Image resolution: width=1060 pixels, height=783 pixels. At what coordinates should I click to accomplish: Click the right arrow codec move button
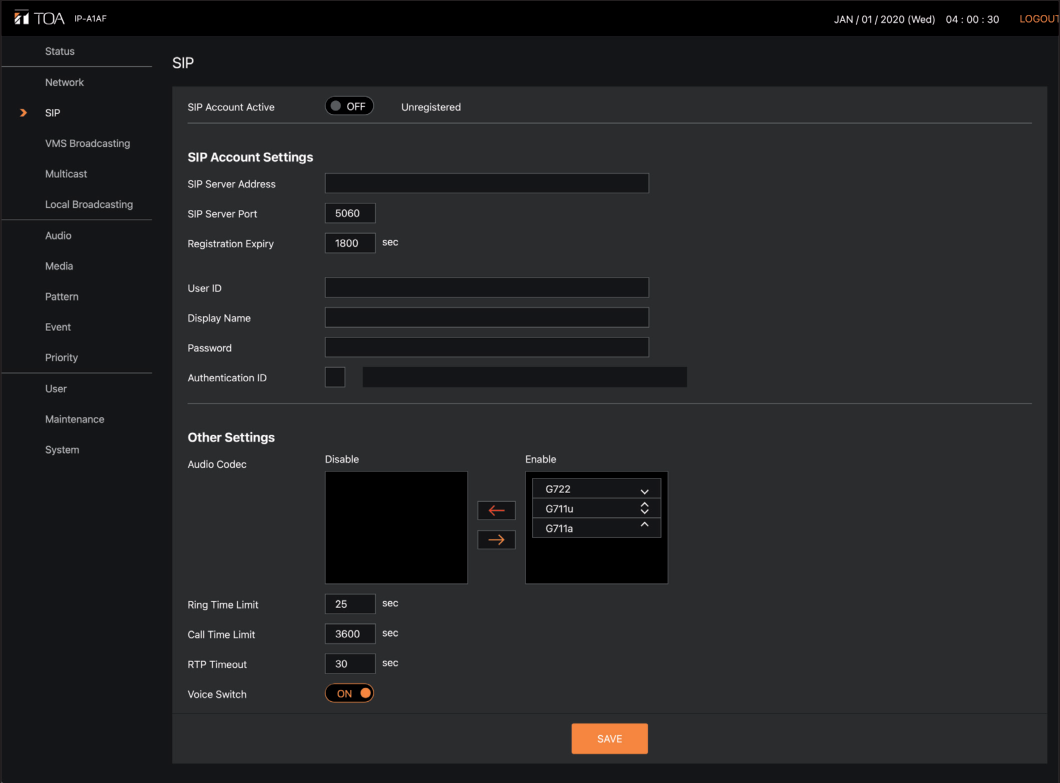coord(496,540)
